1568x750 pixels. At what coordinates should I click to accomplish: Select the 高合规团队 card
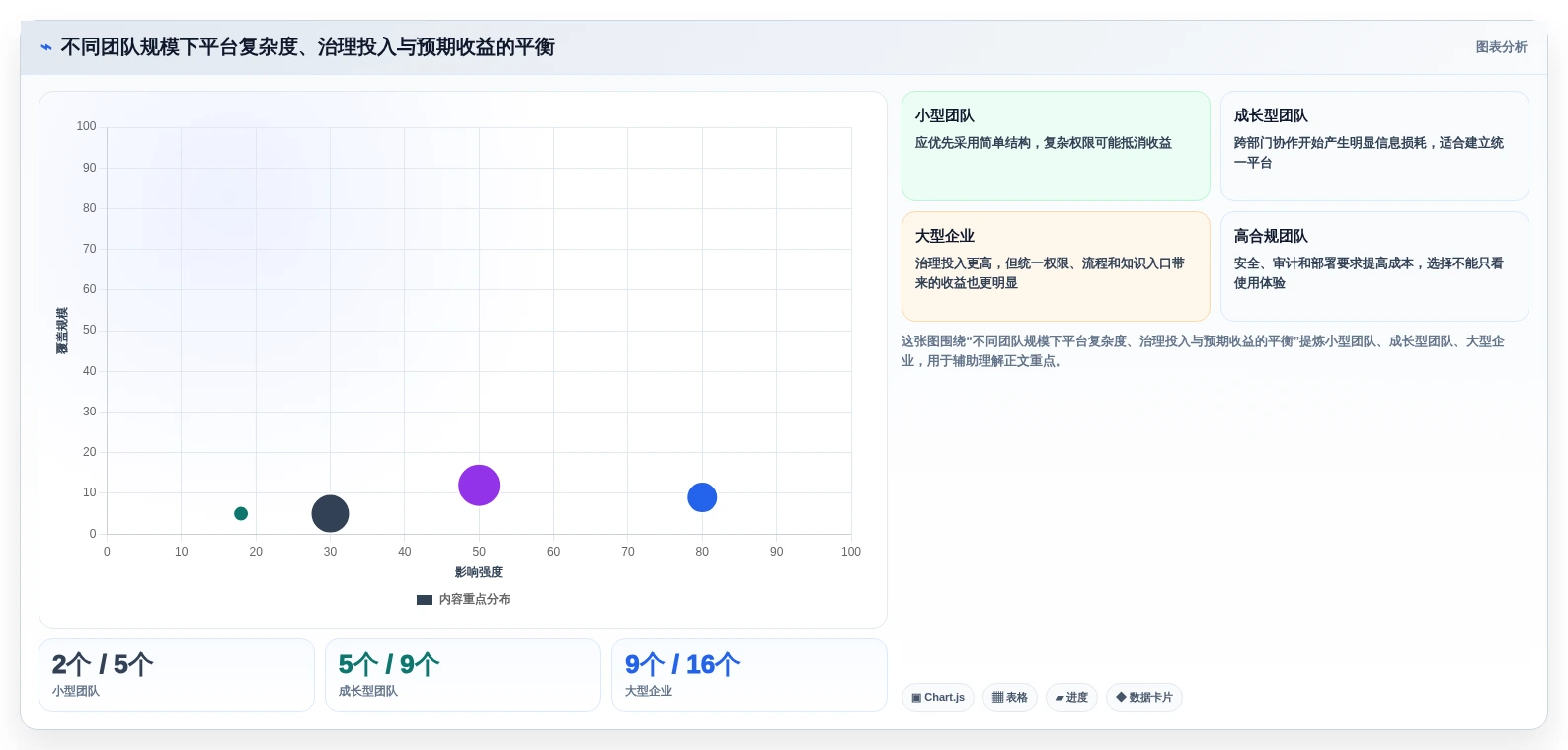click(1374, 266)
